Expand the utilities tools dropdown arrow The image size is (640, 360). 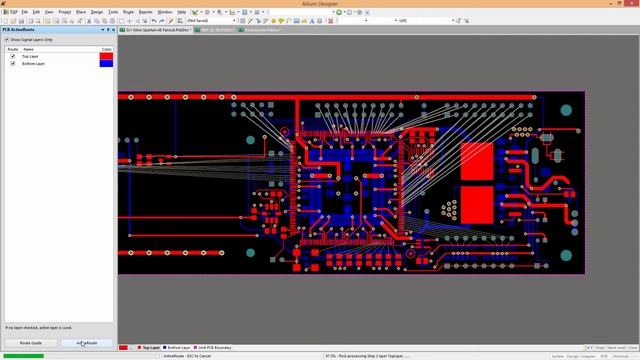201,12
